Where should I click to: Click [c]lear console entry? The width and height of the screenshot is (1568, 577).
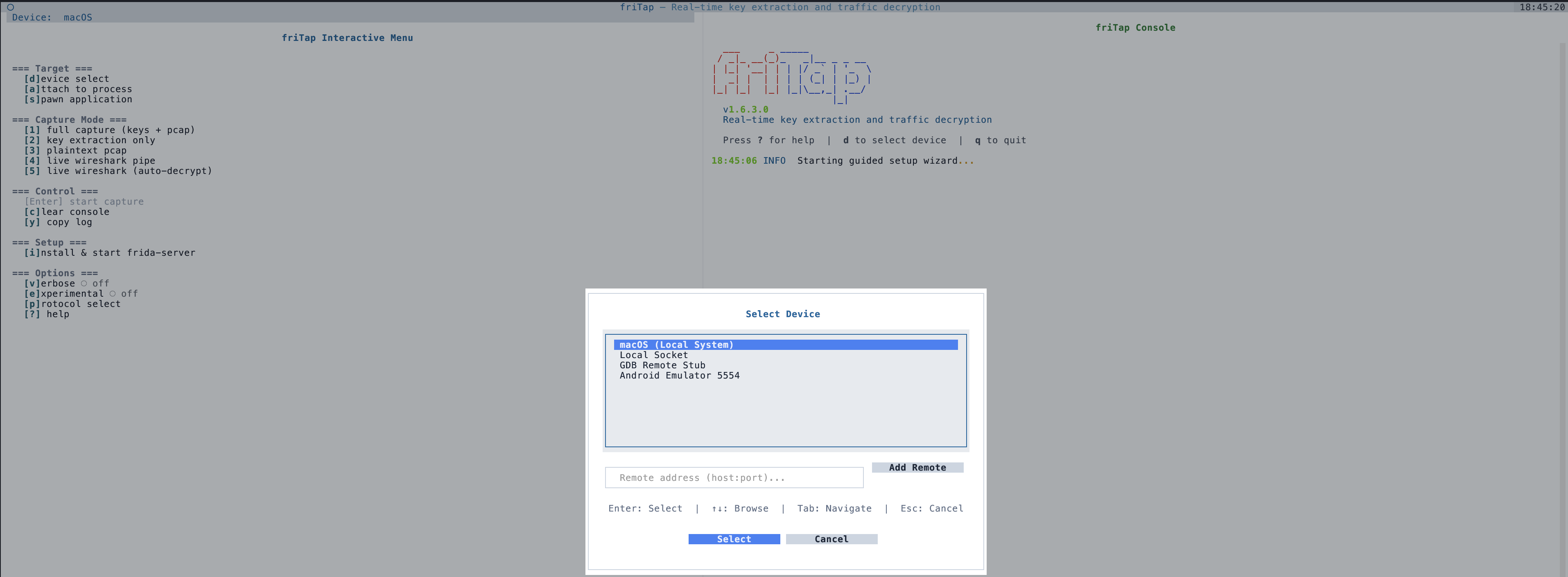66,212
